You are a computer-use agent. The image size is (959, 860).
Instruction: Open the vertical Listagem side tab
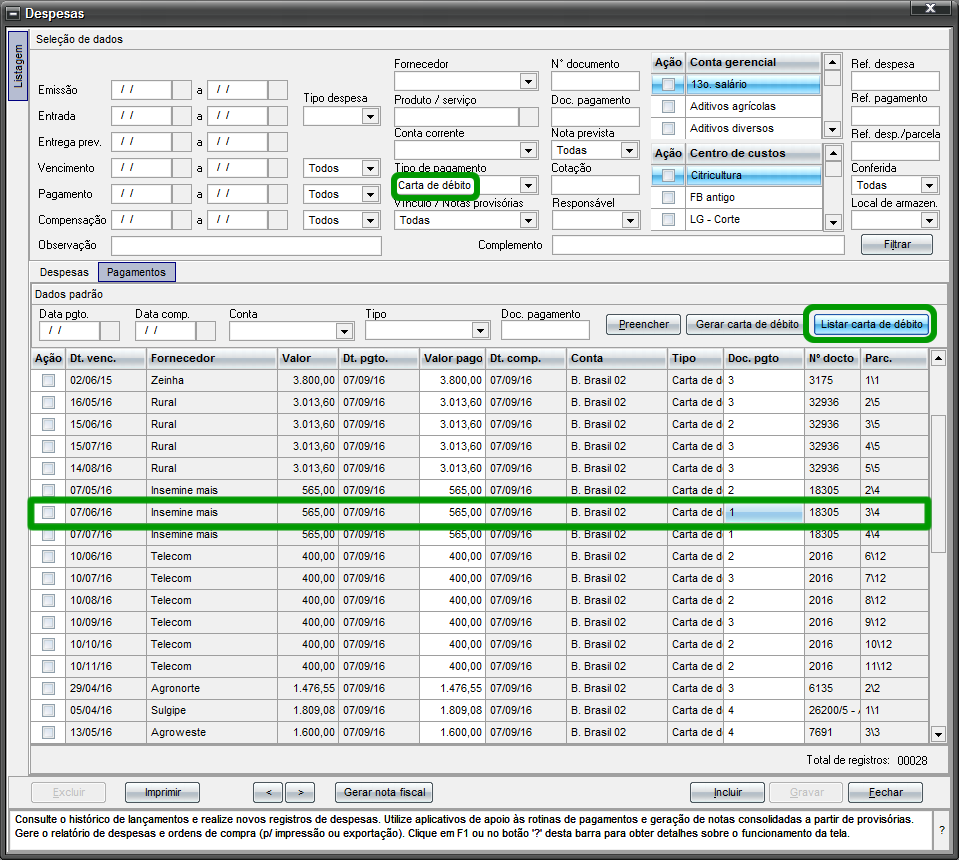(18, 66)
